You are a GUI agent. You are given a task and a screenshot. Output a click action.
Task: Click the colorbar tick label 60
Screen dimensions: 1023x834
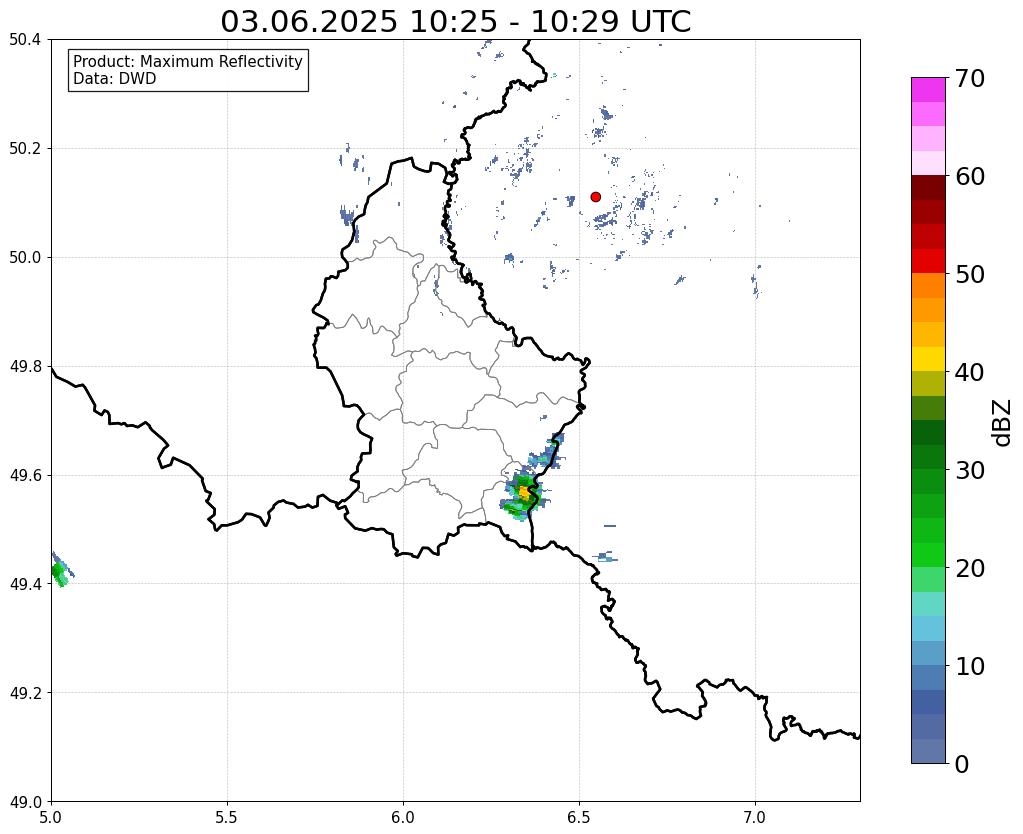[970, 176]
